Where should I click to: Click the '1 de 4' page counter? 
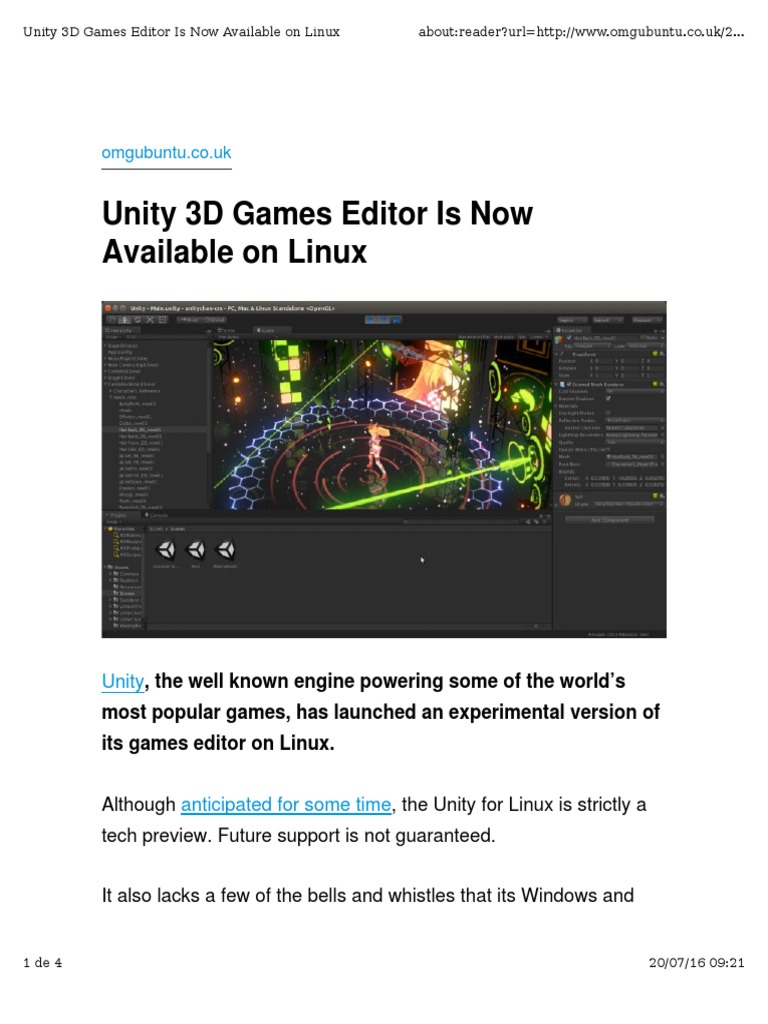coord(42,962)
